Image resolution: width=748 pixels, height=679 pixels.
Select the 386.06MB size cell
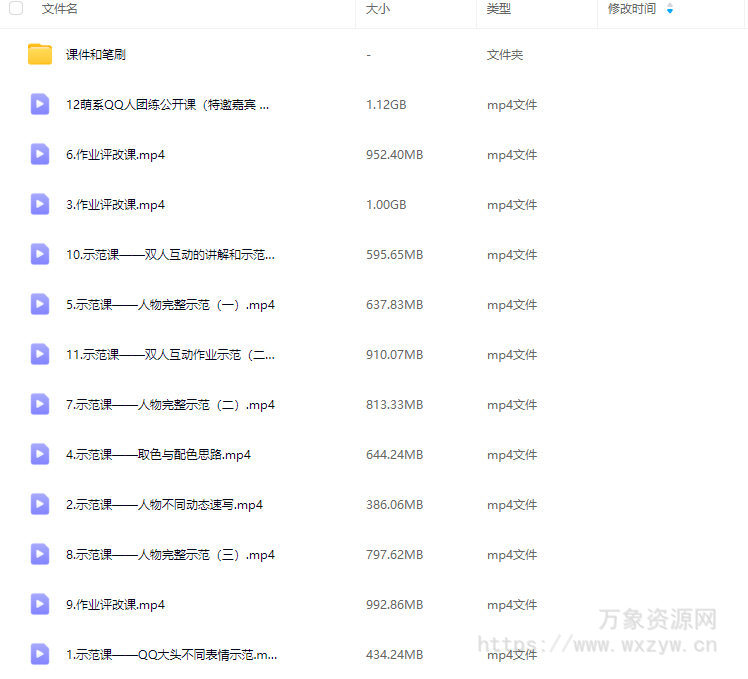pyautogui.click(x=395, y=504)
